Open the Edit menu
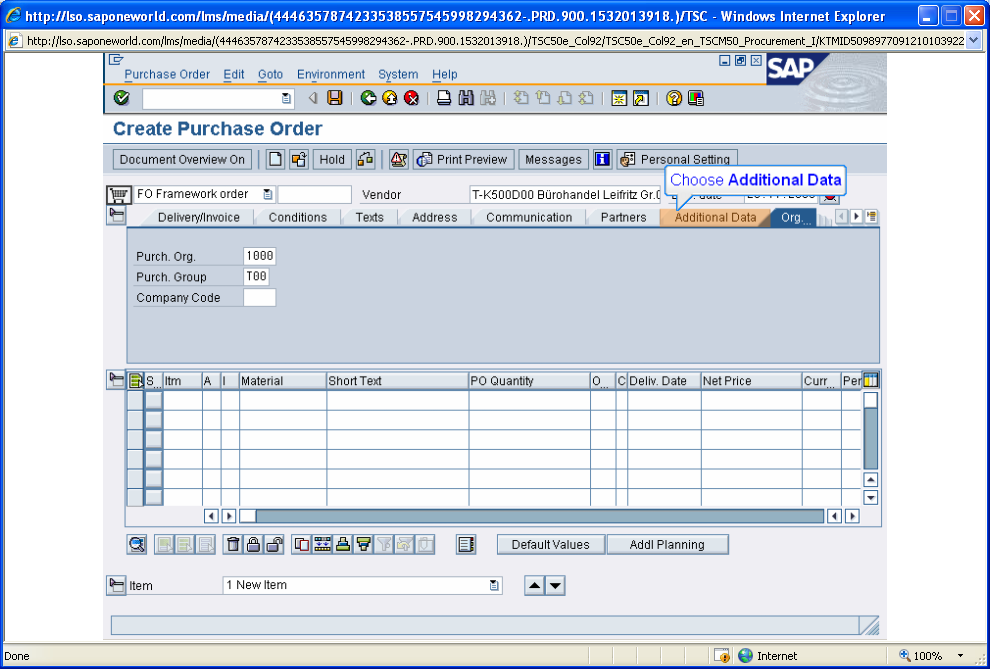The width and height of the screenshot is (990, 669). point(234,74)
